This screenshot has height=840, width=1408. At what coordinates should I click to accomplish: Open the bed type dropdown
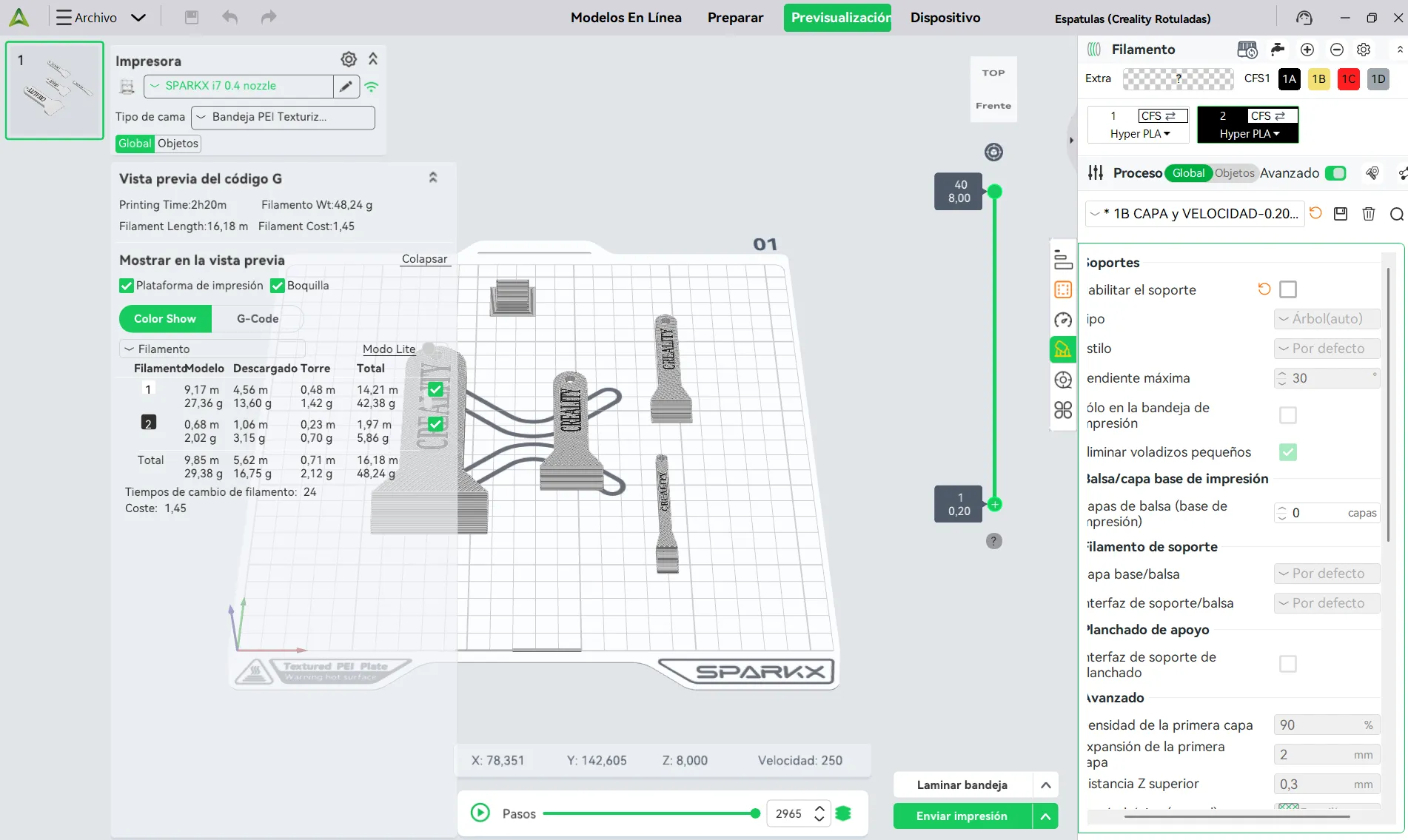[x=283, y=117]
